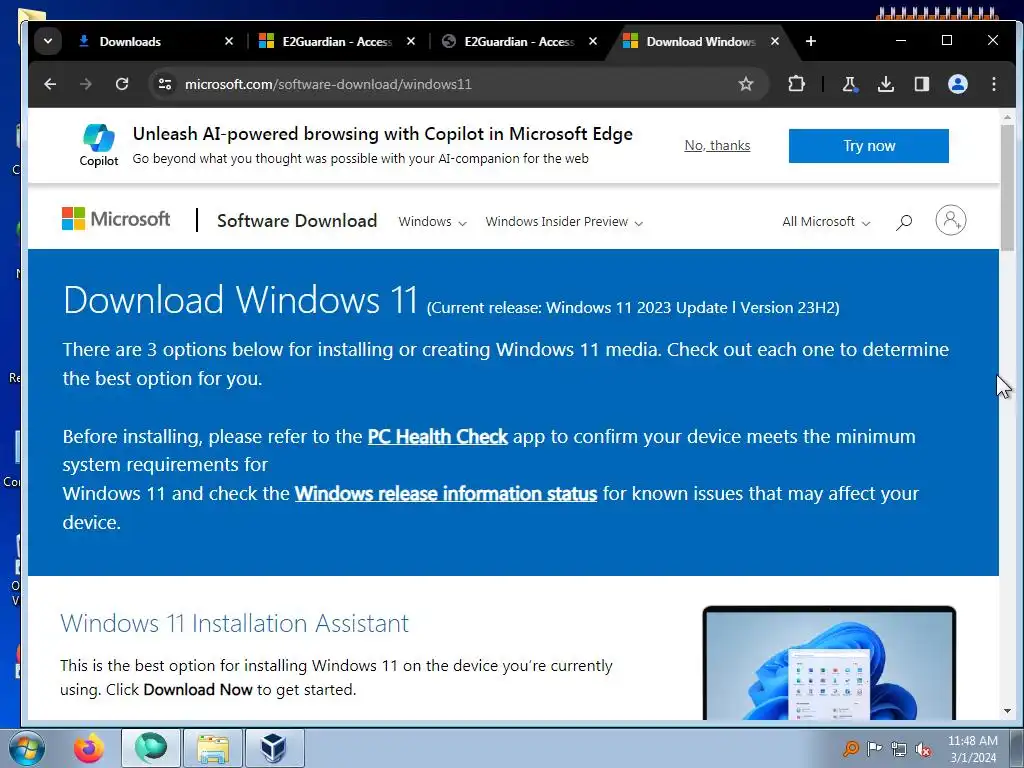Click the taskbar clock showing 11:48 AM
1024x768 pixels.
coord(972,749)
